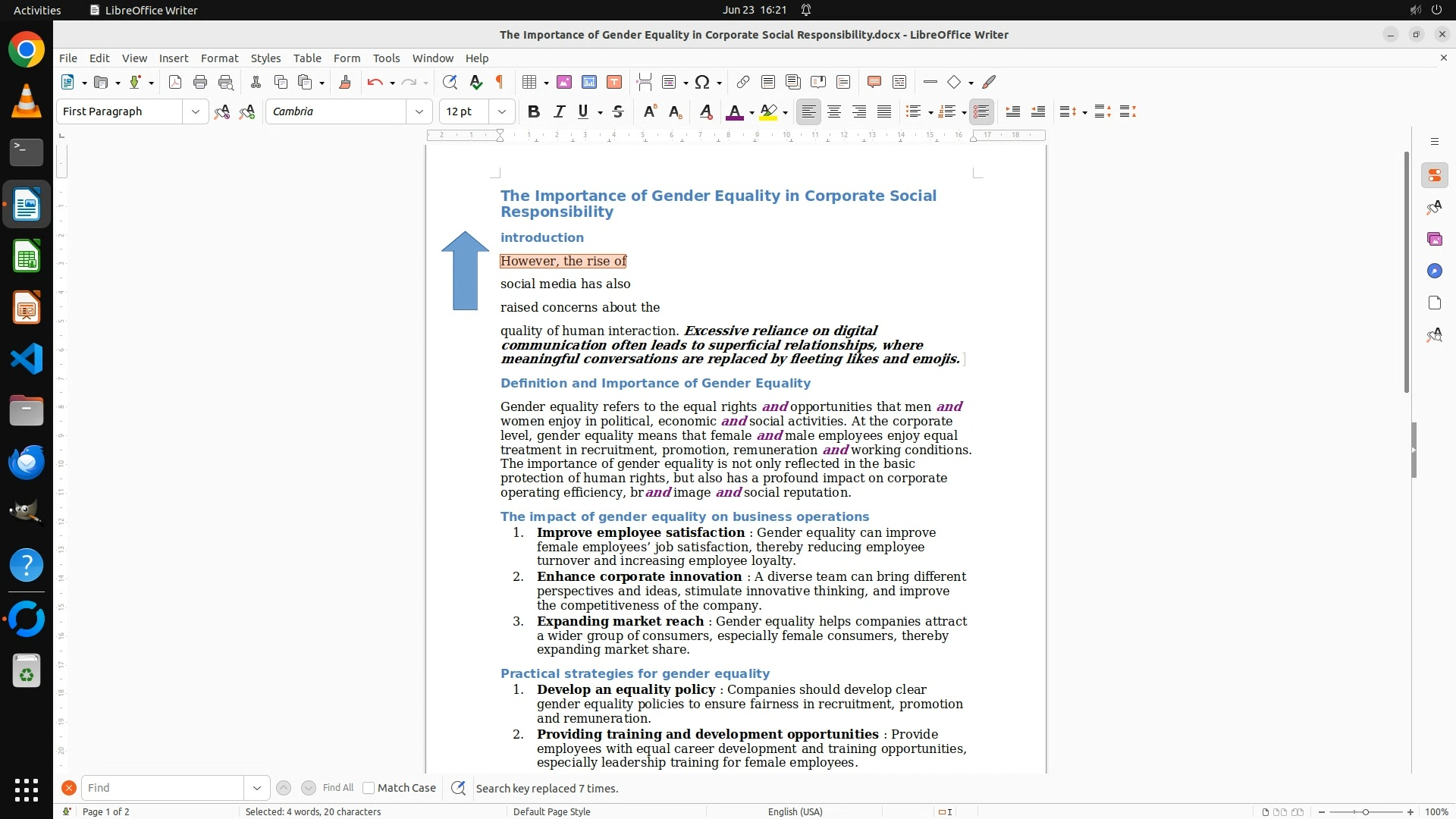Toggle Italic formatting button
This screenshot has width=1456, height=819.
[x=559, y=111]
